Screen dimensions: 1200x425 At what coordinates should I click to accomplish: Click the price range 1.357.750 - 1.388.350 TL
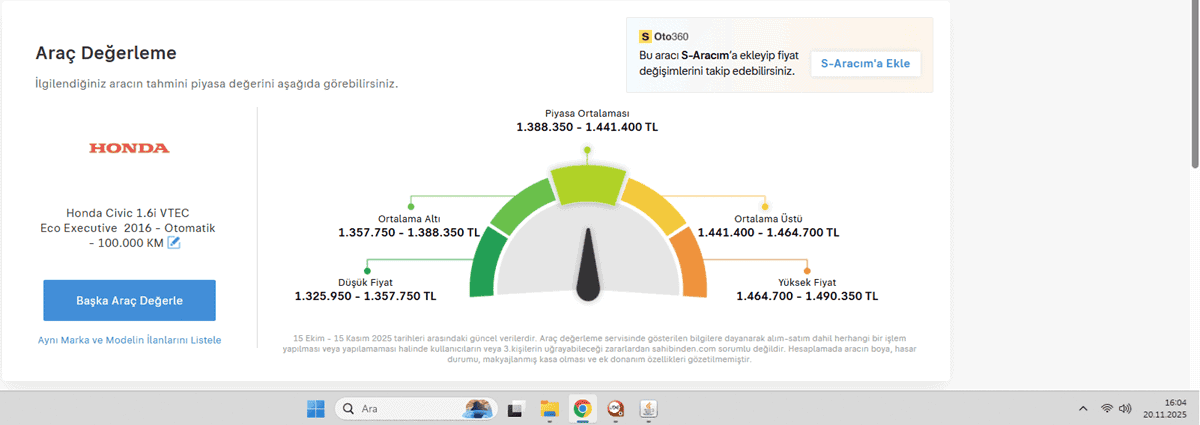409,232
